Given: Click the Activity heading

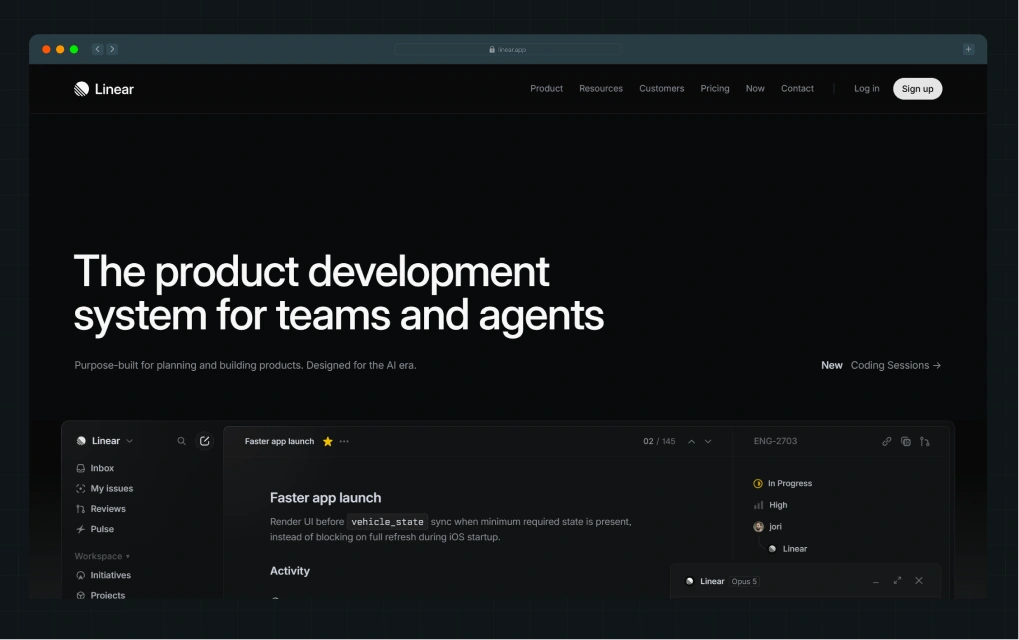Looking at the screenshot, I should click(290, 570).
